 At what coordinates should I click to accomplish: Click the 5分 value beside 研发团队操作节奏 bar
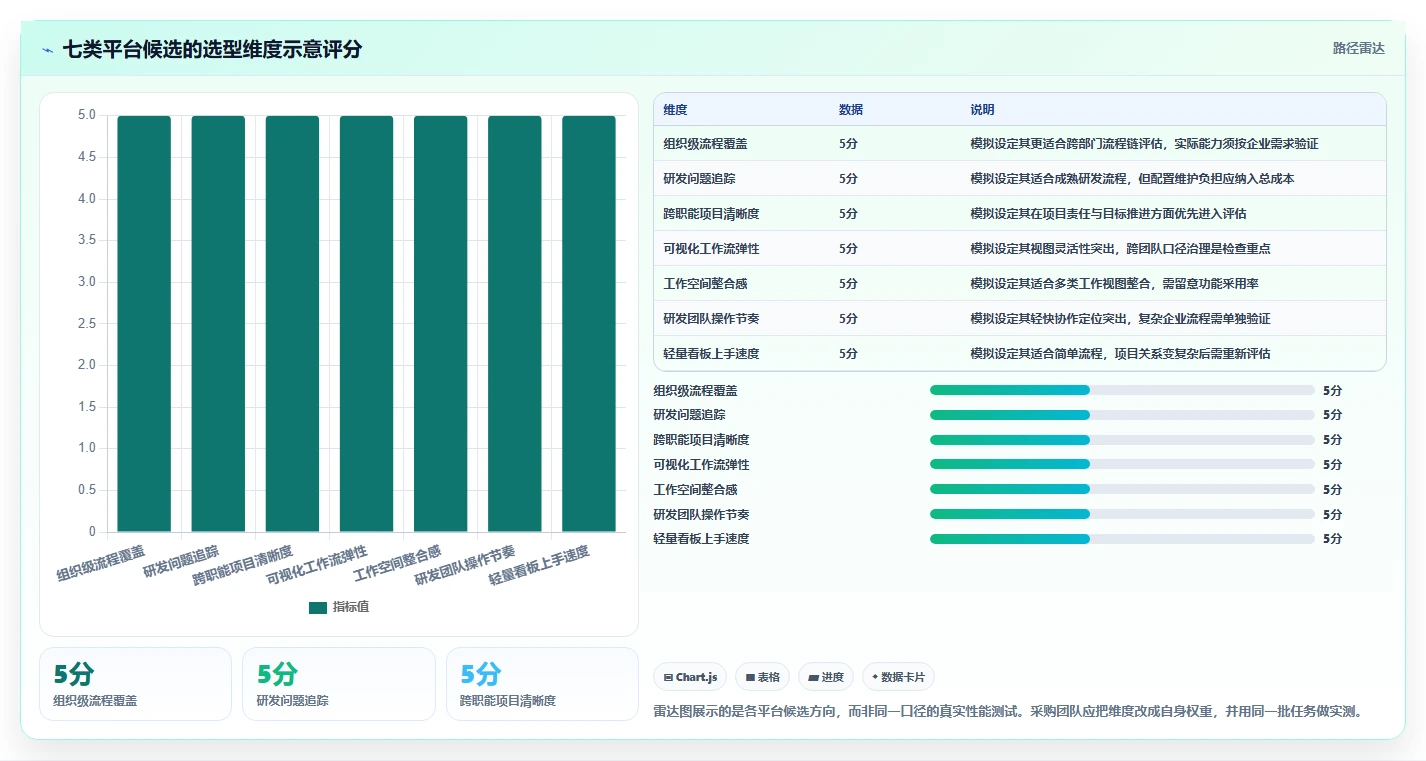point(1332,514)
